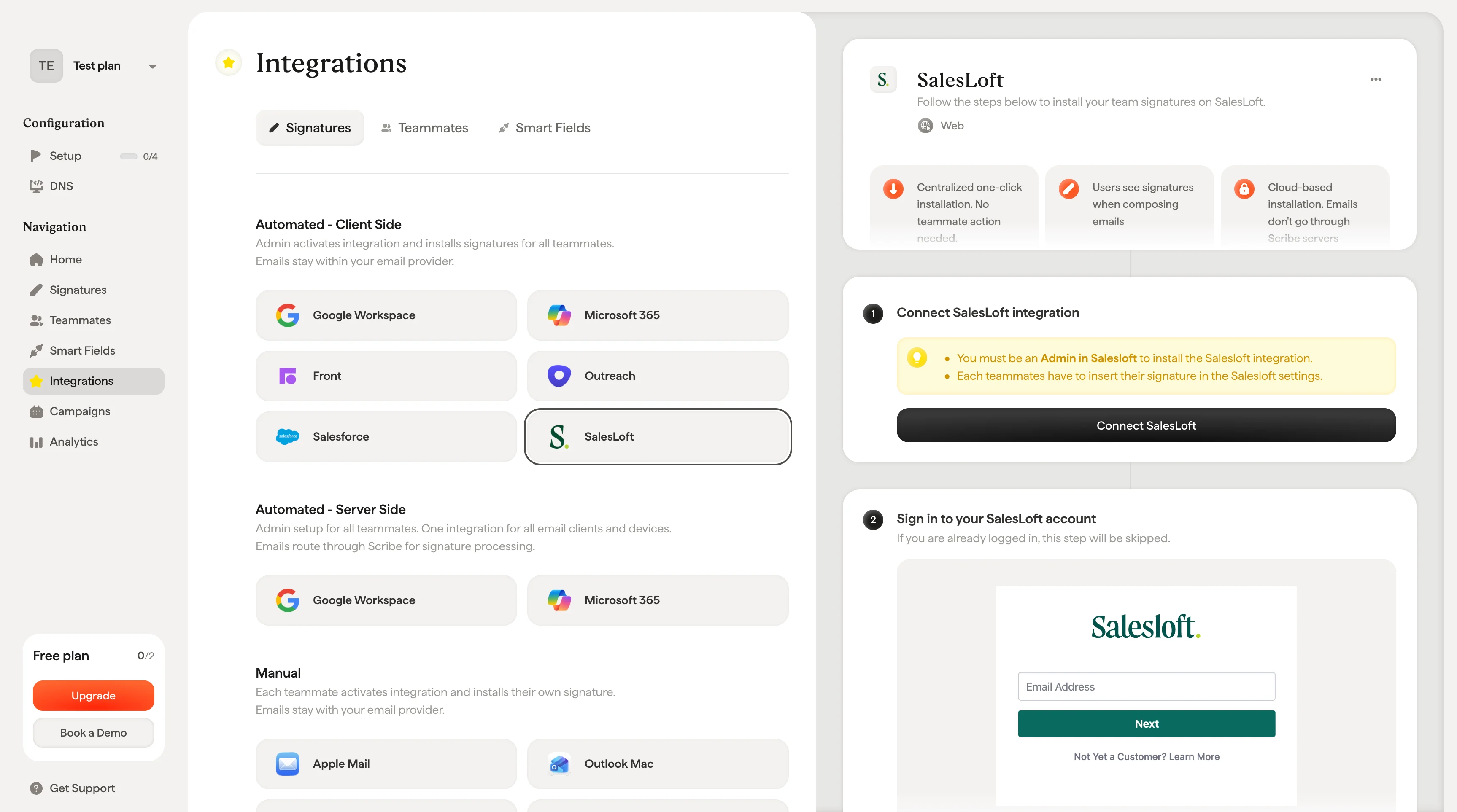Open the SalesLoft panel more options menu
The image size is (1457, 812).
[x=1376, y=79]
